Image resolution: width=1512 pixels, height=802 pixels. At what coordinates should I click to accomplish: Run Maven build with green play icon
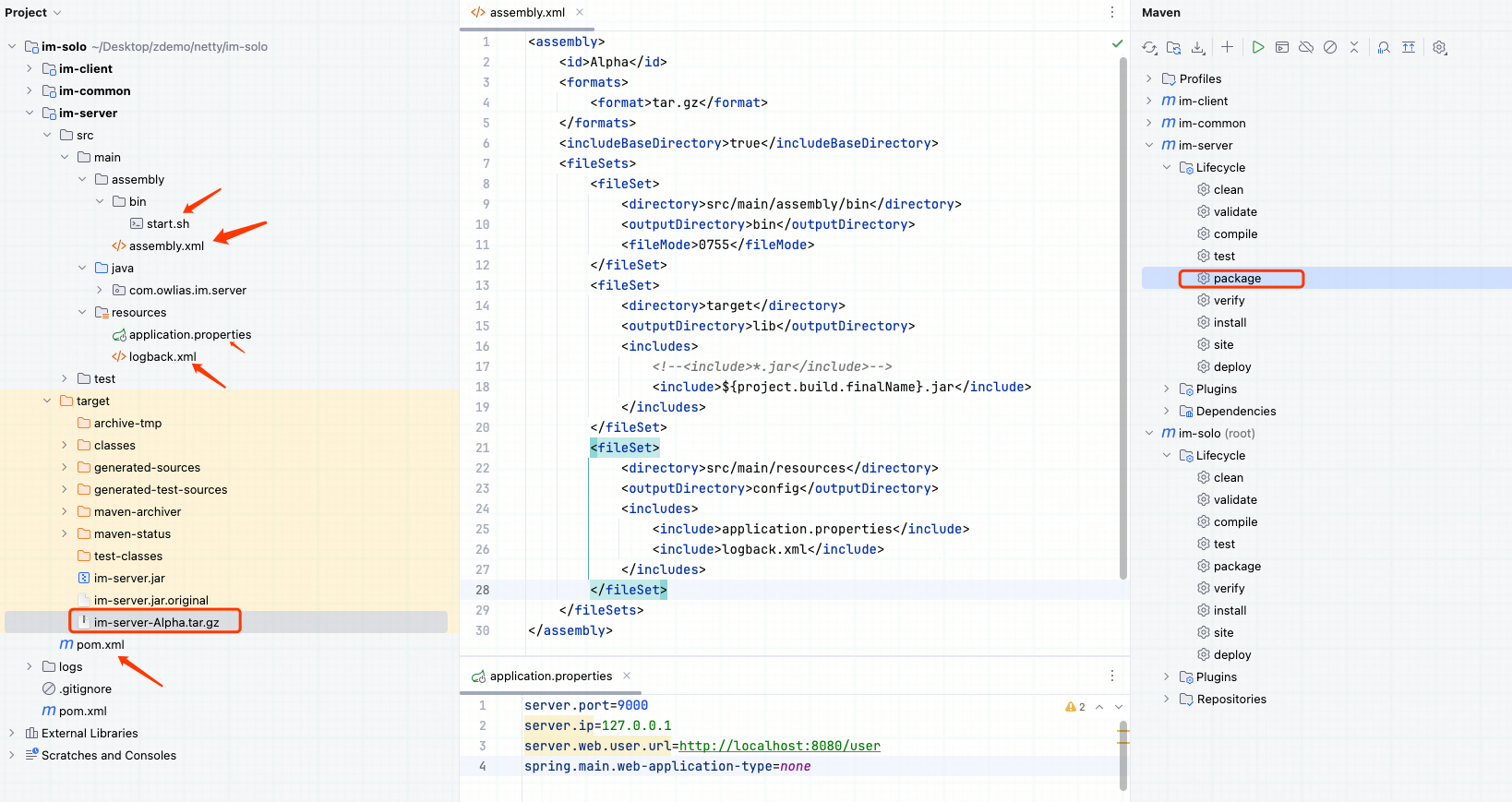(x=1257, y=47)
